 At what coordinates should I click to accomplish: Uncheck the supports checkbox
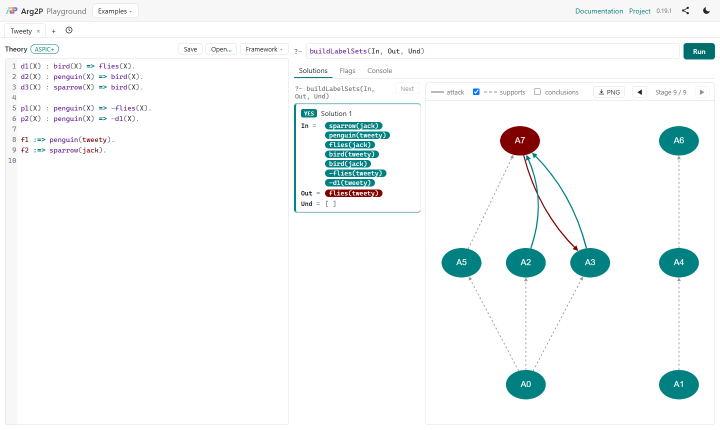[x=476, y=92]
